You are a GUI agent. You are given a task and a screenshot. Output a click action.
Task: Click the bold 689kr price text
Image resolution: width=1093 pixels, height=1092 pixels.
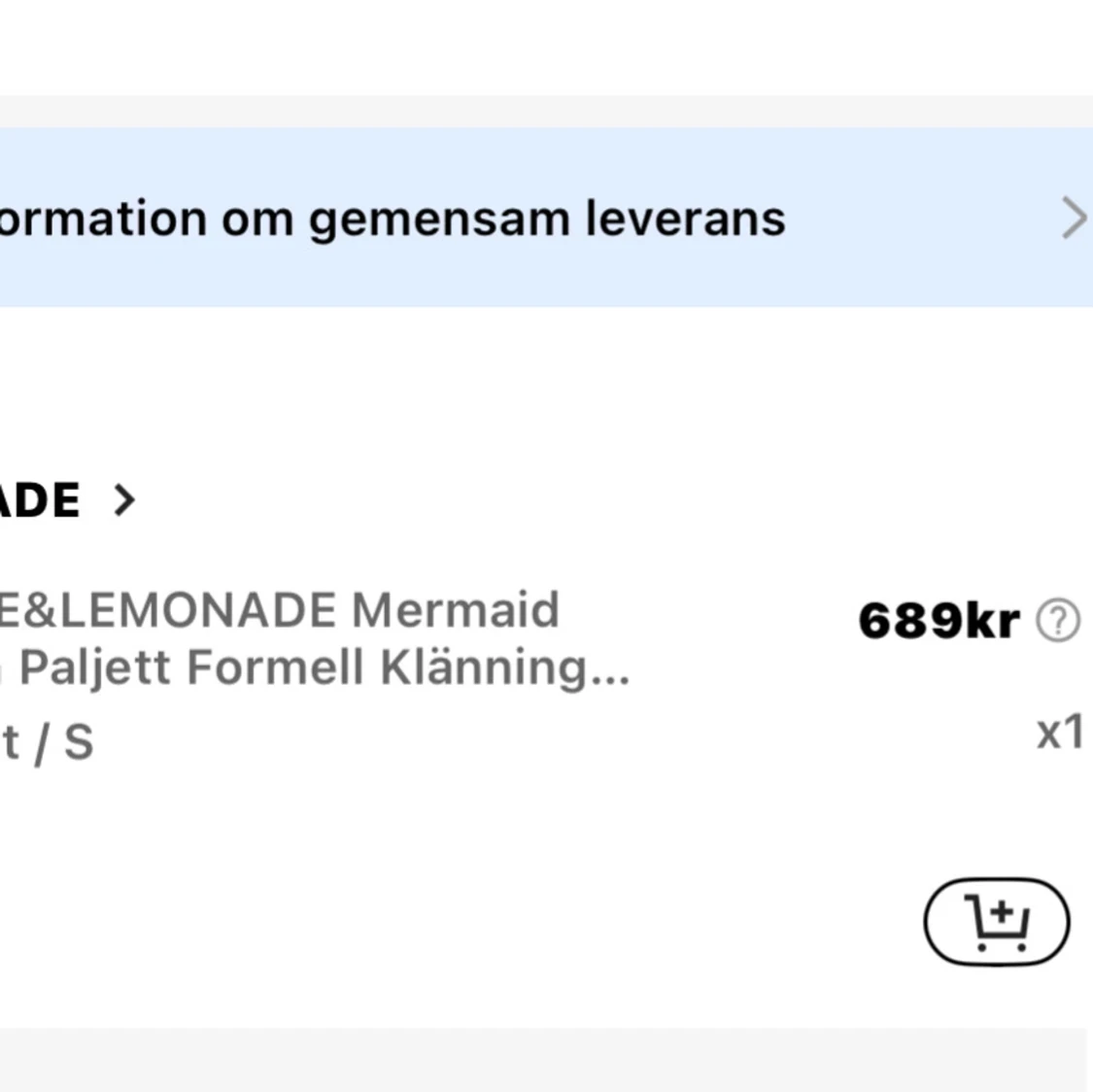[938, 620]
